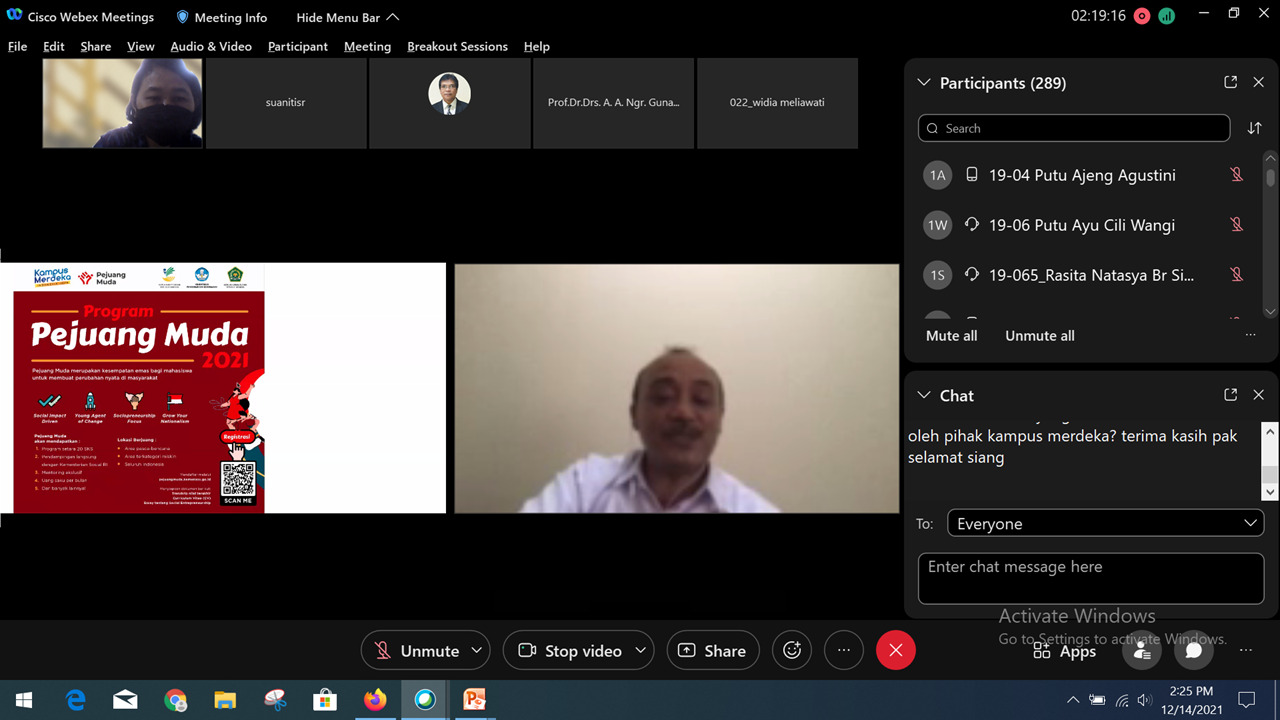
Task: Open the Meeting menu
Action: [x=367, y=46]
